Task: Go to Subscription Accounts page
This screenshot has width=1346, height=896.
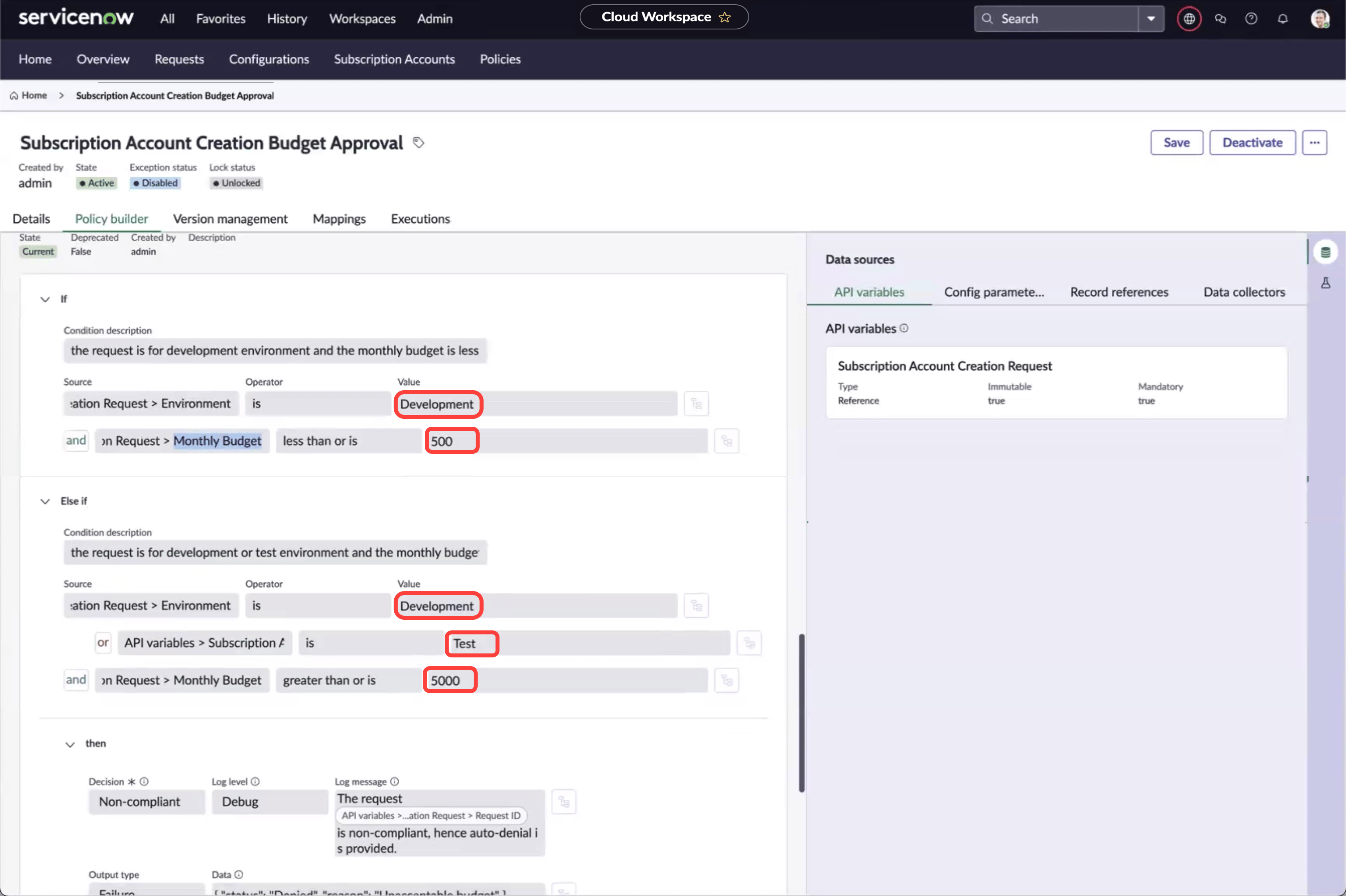Action: click(394, 60)
